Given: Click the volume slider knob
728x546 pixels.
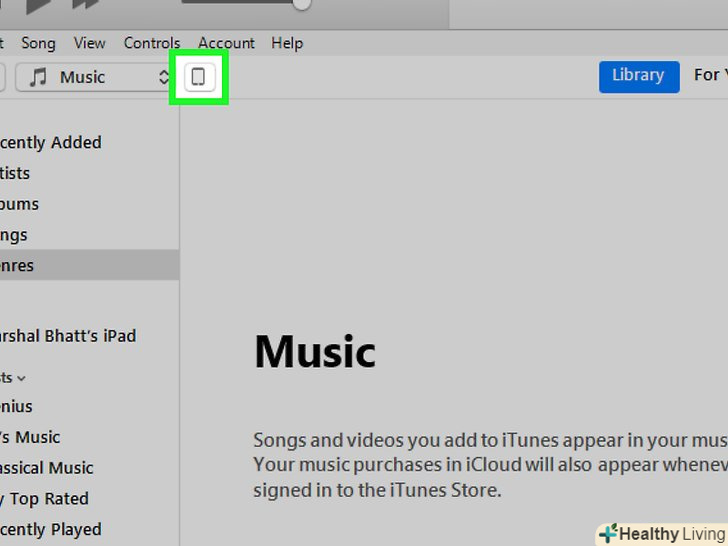Looking at the screenshot, I should [302, 4].
